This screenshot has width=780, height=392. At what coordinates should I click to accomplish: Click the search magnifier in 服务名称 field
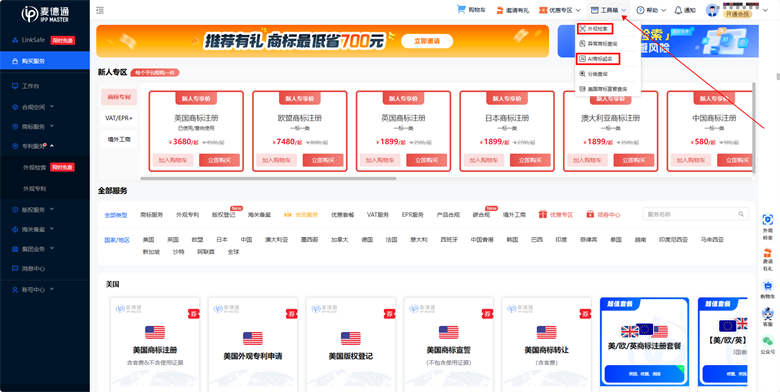coord(741,214)
